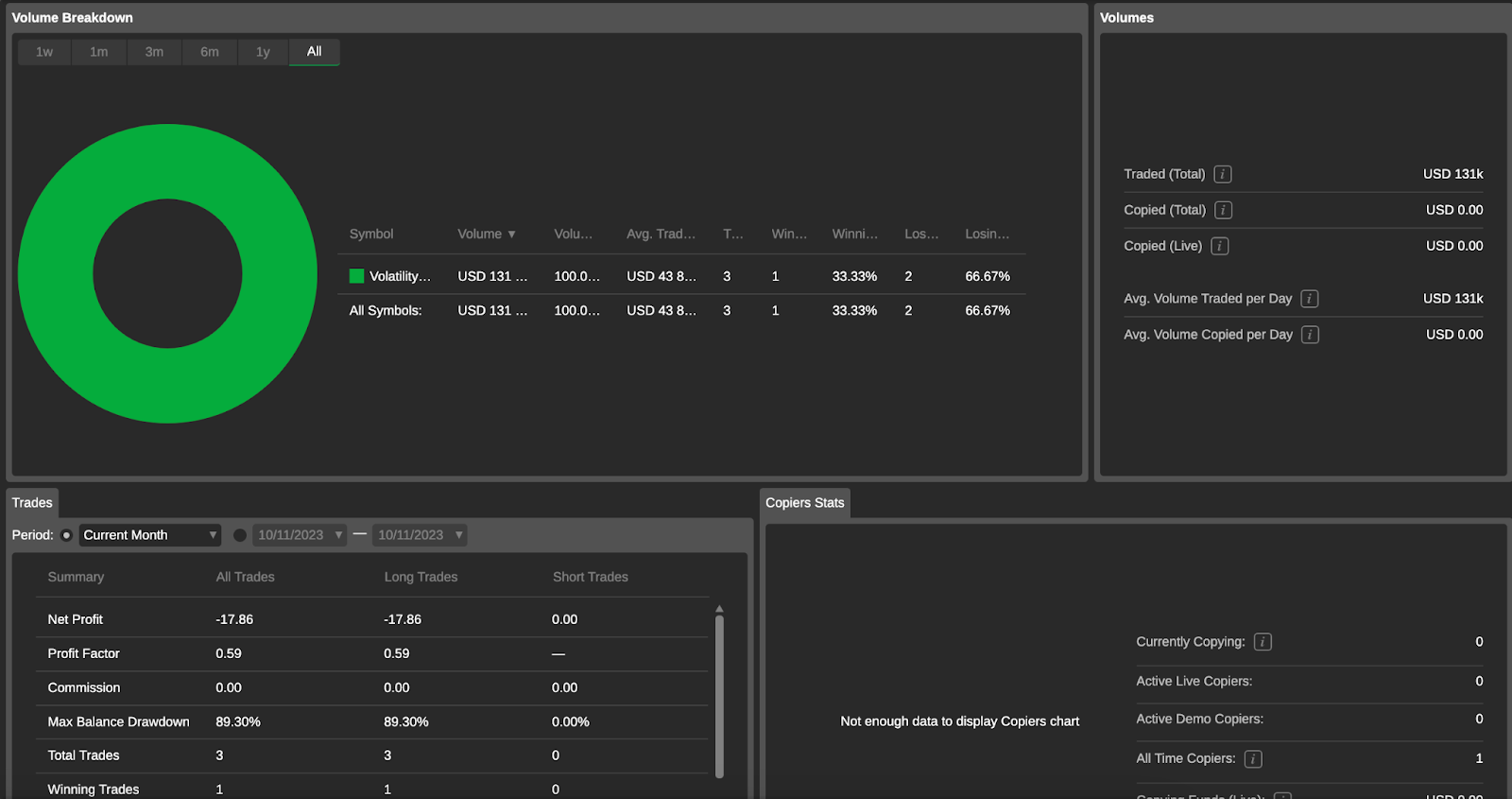Viewport: 1512px width, 799px height.
Task: Select the Current Month period radio button
Action: [x=66, y=535]
